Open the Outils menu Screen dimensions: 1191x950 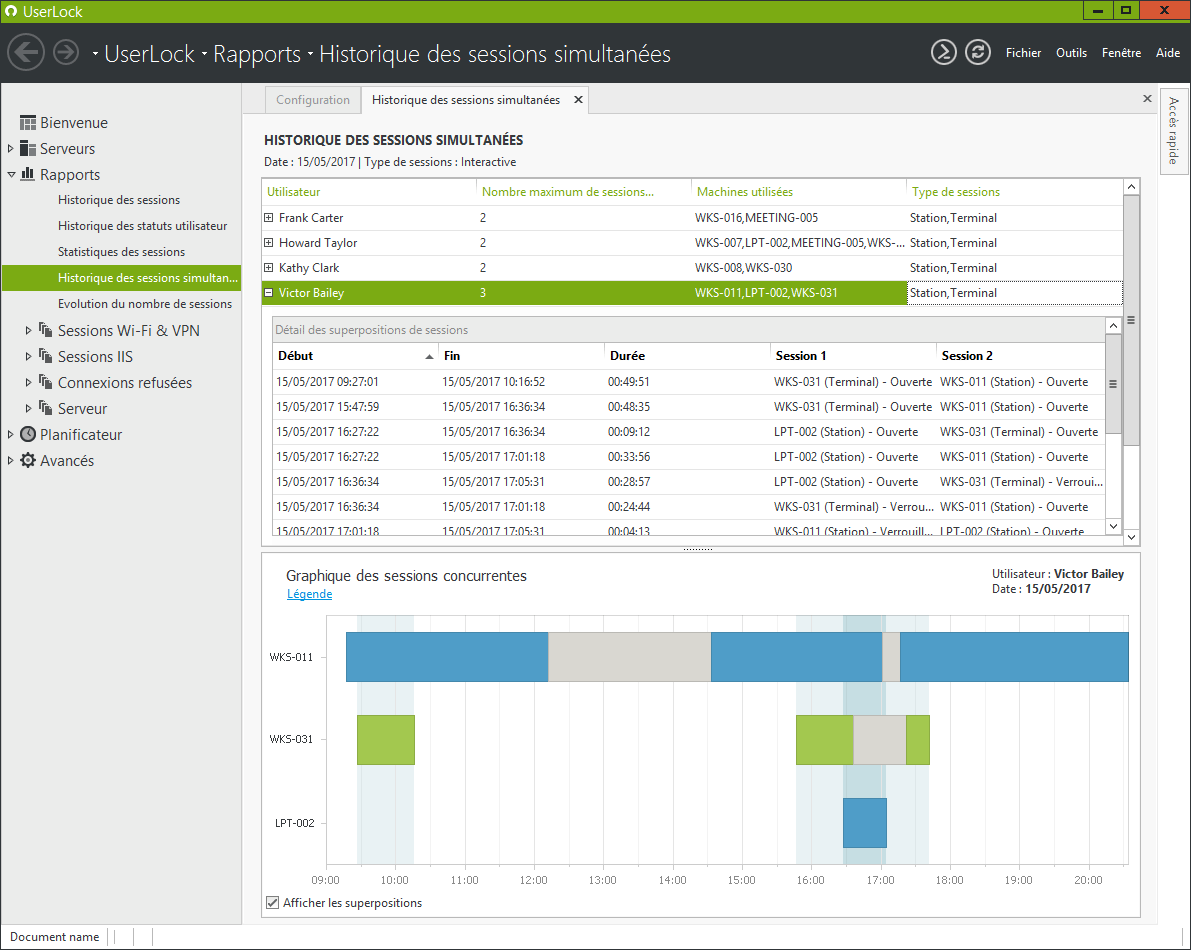1071,52
